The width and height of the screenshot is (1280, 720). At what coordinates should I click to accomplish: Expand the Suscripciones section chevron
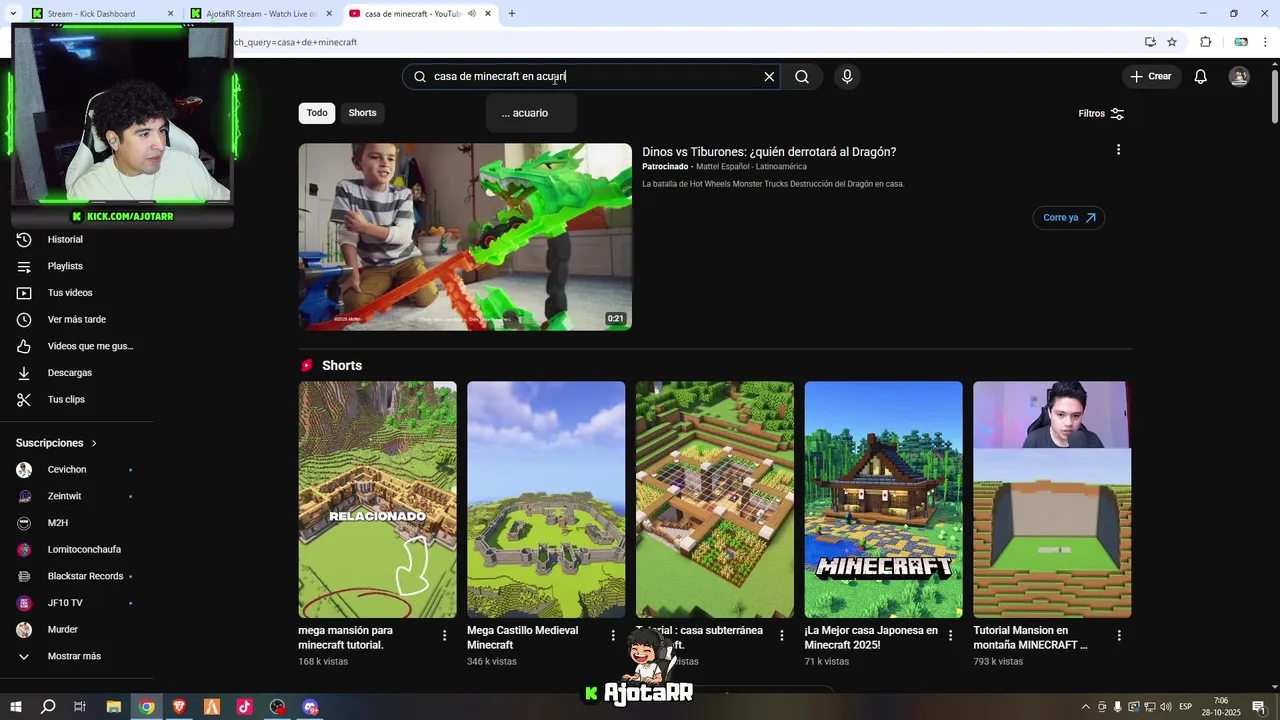[x=94, y=443]
